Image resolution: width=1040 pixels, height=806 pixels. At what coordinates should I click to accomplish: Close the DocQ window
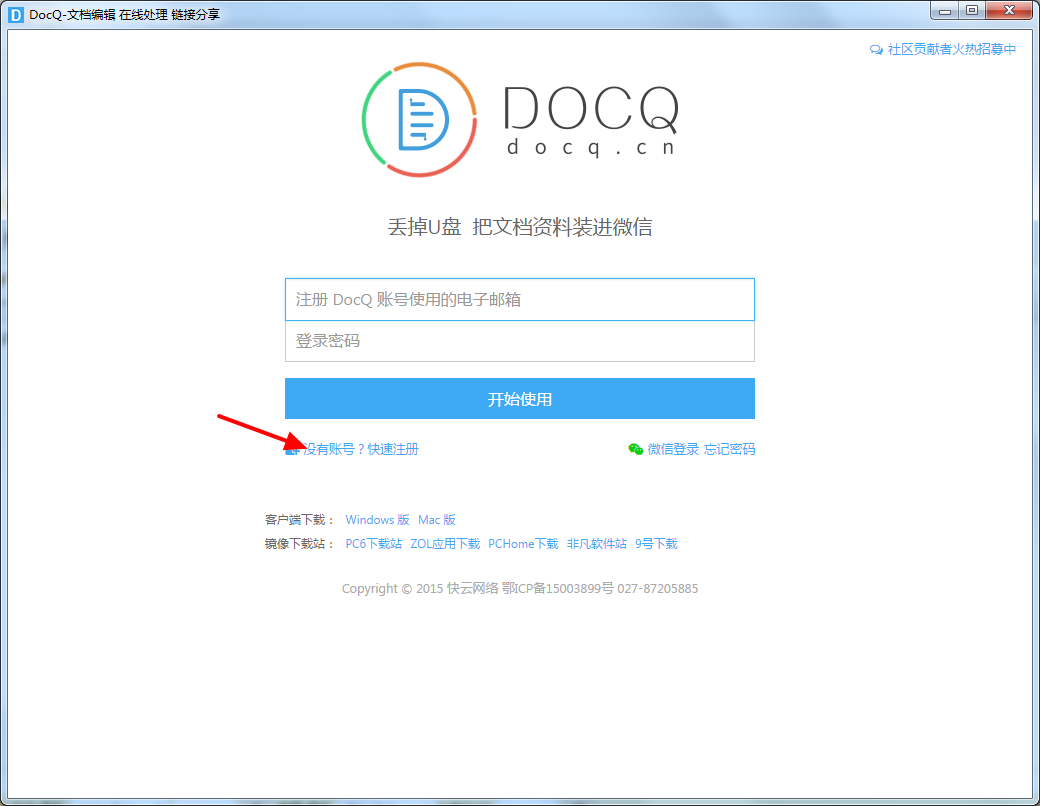click(x=1009, y=11)
